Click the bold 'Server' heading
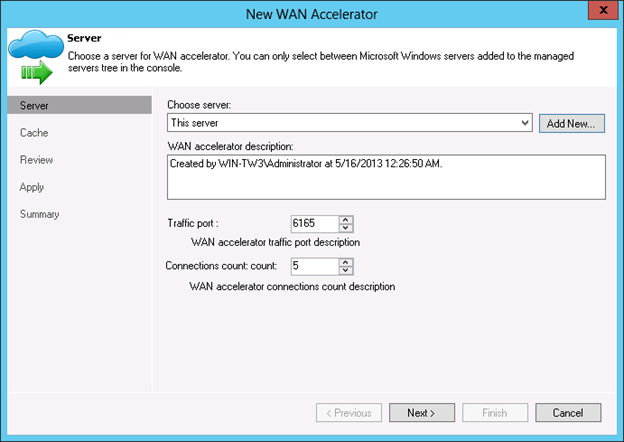Image resolution: width=624 pixels, height=442 pixels. [x=84, y=38]
